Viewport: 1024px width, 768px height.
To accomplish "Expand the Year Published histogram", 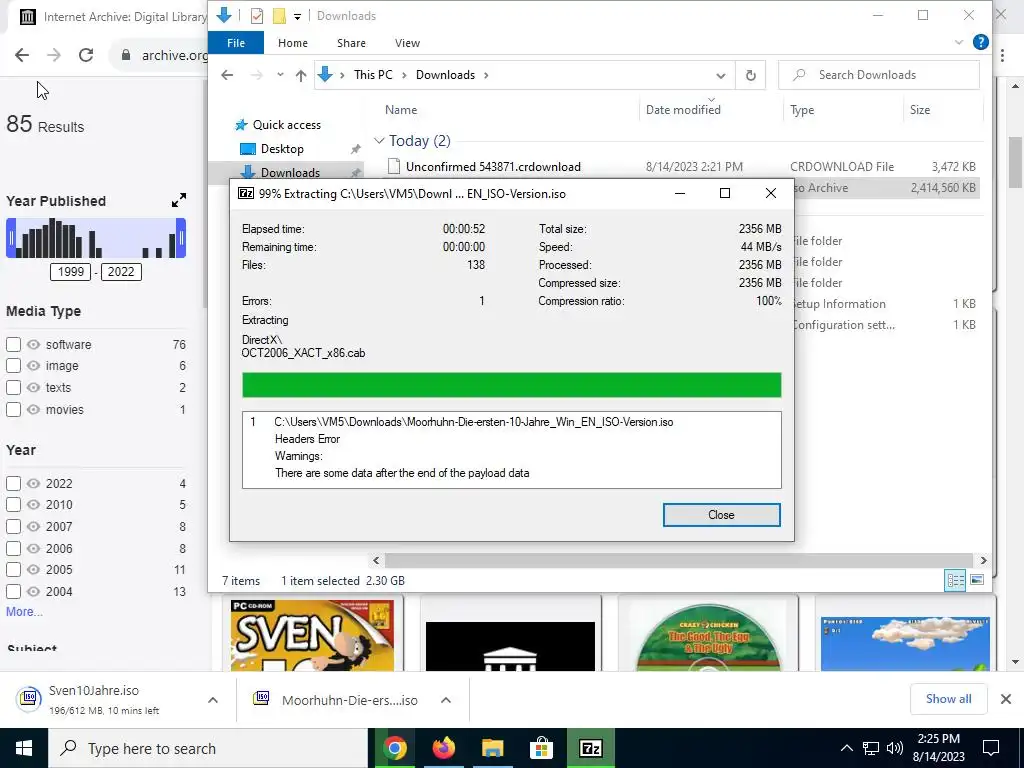I will point(179,200).
